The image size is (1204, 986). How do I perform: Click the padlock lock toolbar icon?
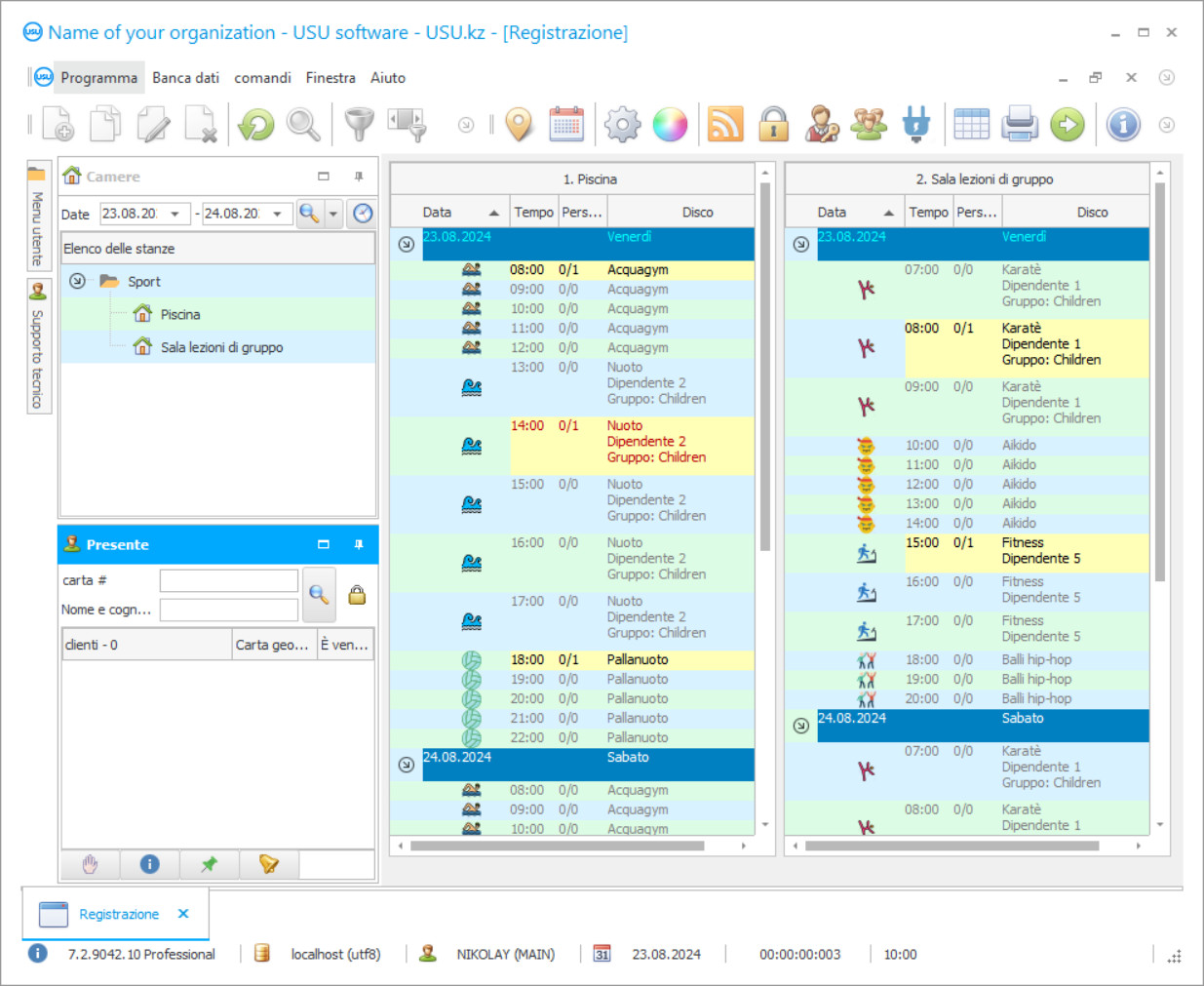(x=773, y=125)
